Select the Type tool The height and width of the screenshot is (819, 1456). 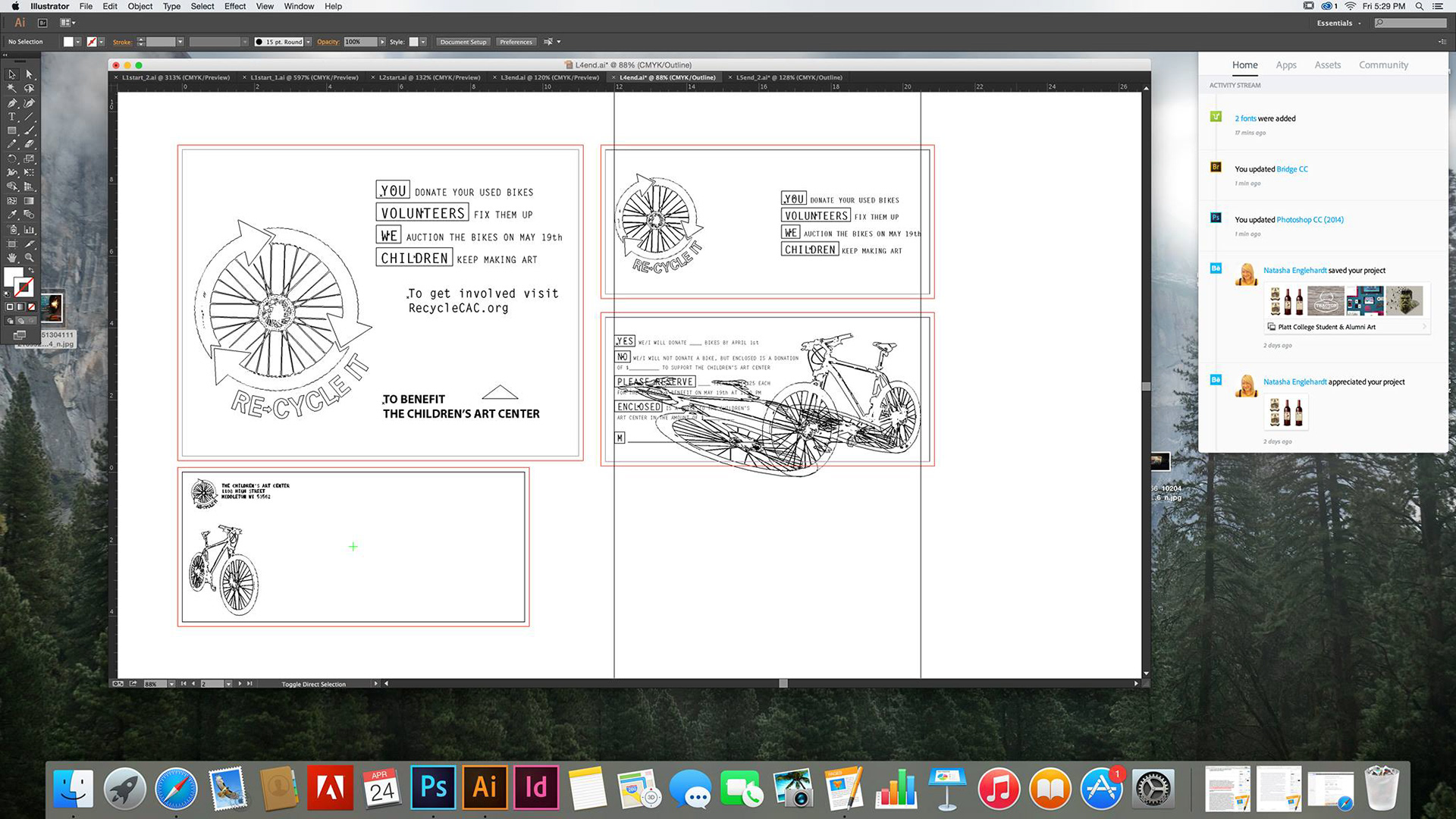[11, 117]
